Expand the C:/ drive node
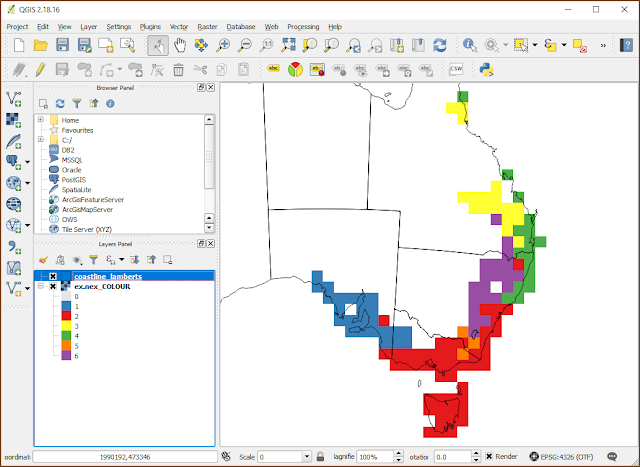Screen dimensions: 640x467 click(x=40, y=140)
